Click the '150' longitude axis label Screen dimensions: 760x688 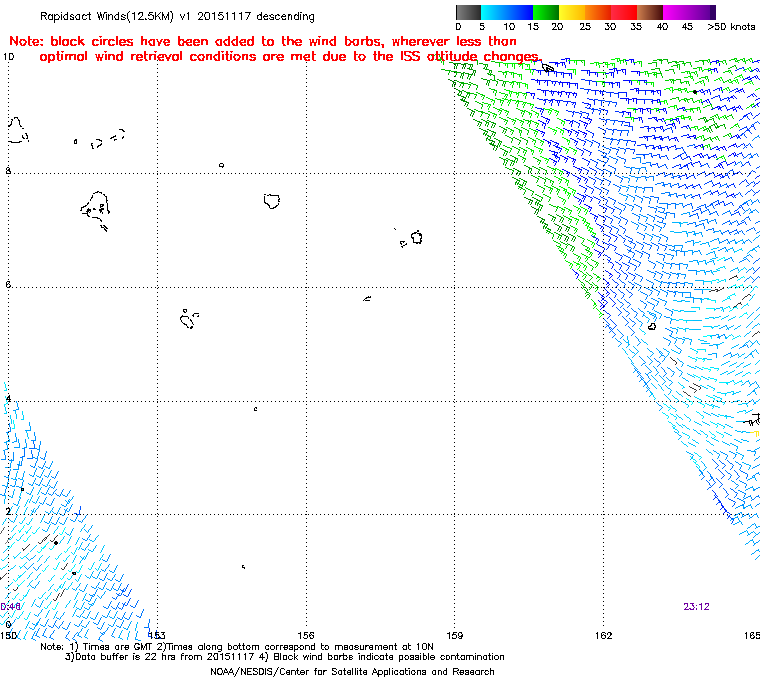pyautogui.click(x=8, y=635)
